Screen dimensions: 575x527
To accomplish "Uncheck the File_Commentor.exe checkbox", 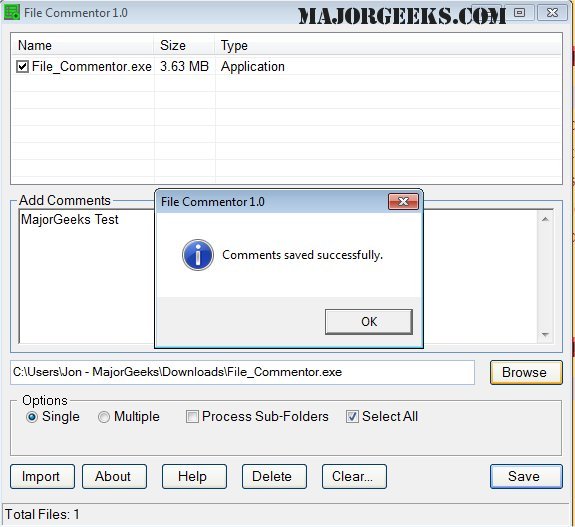I will (22, 67).
